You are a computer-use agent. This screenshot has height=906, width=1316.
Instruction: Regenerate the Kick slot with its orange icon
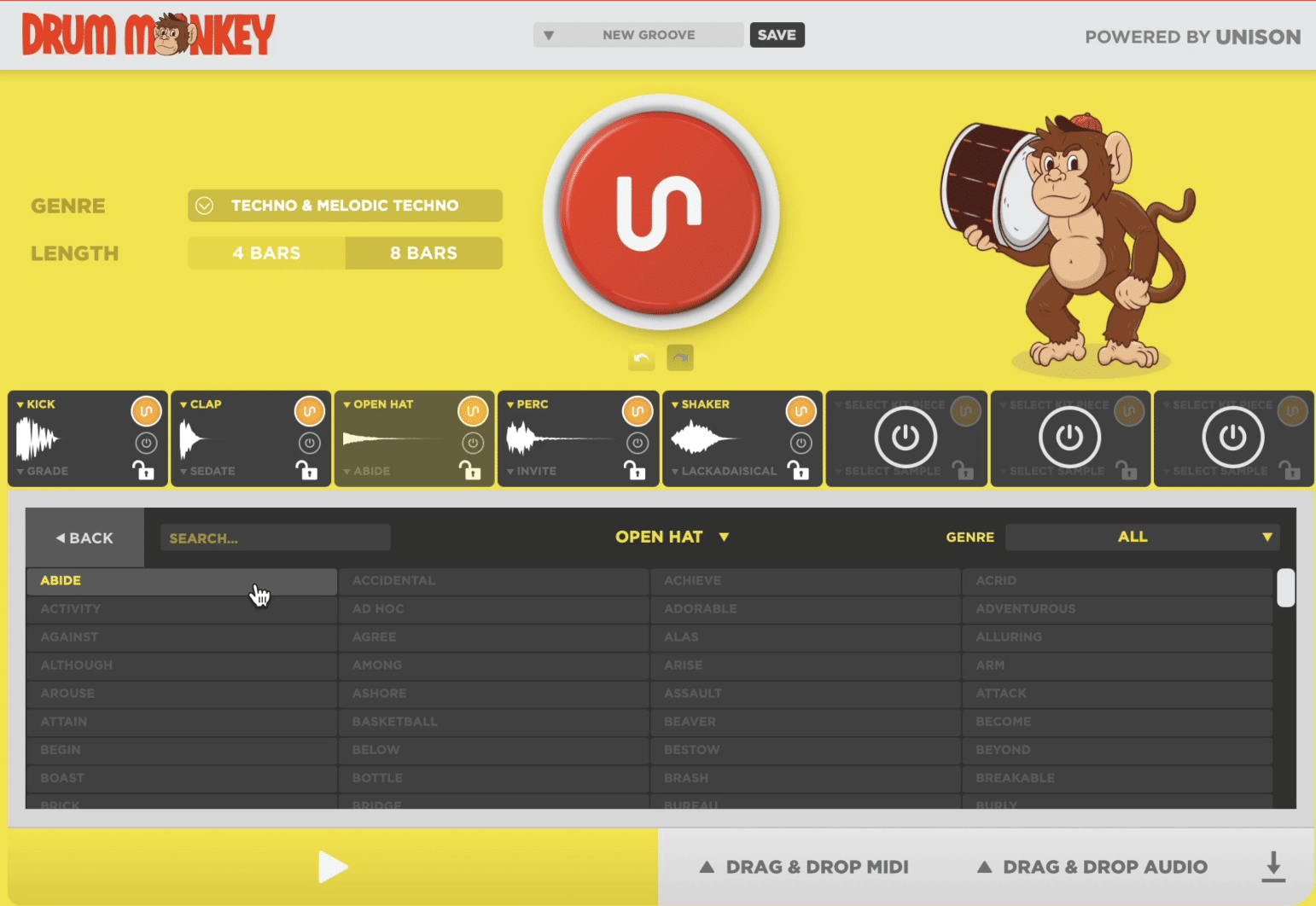click(x=146, y=411)
